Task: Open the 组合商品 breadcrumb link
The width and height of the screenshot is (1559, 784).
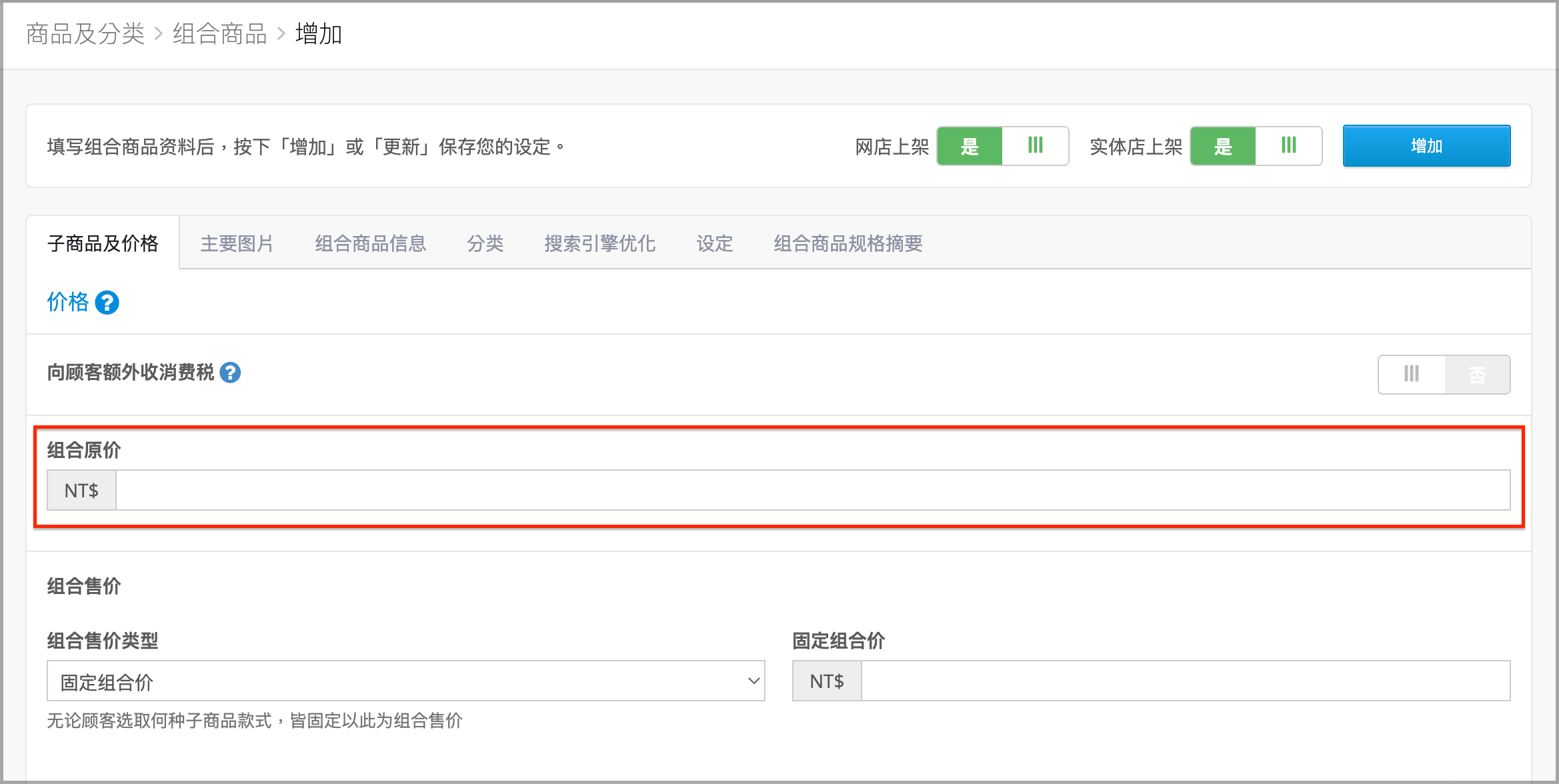Action: point(220,33)
